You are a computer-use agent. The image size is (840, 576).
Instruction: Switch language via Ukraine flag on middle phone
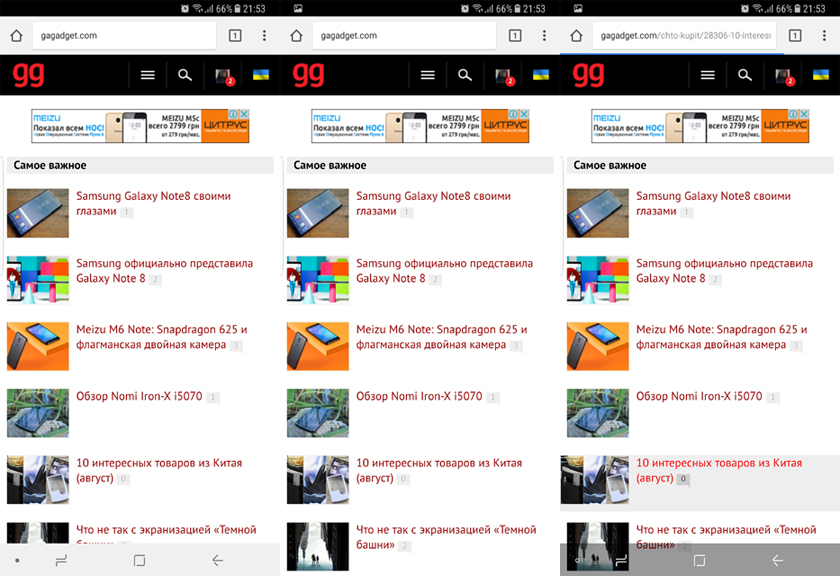coord(541,74)
